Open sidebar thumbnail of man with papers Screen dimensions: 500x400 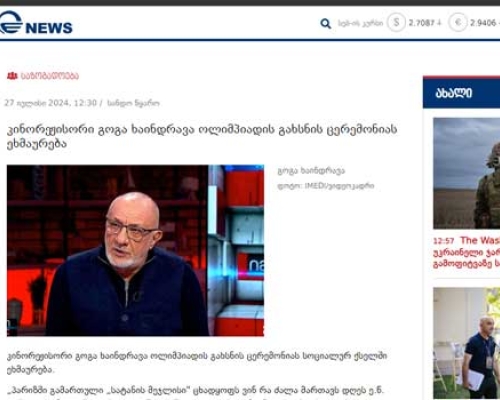467,343
